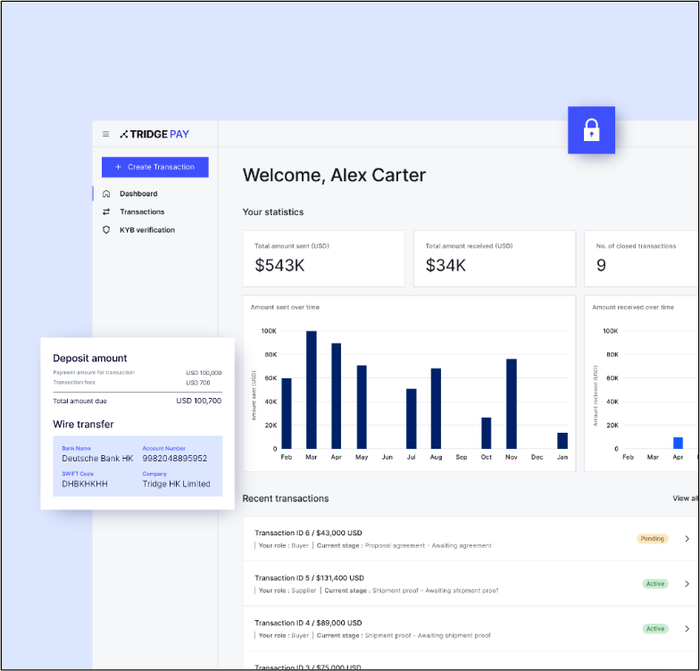Click the Dashboard home icon
The image size is (700, 671).
point(107,194)
